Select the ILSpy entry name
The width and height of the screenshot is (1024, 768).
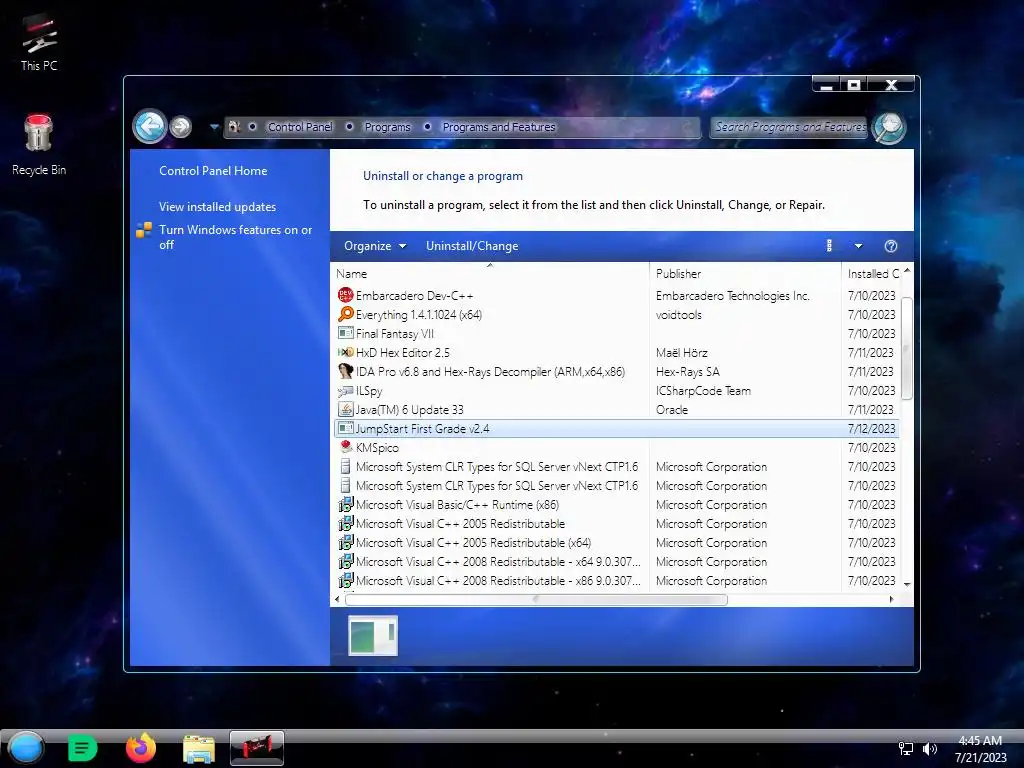(x=369, y=391)
